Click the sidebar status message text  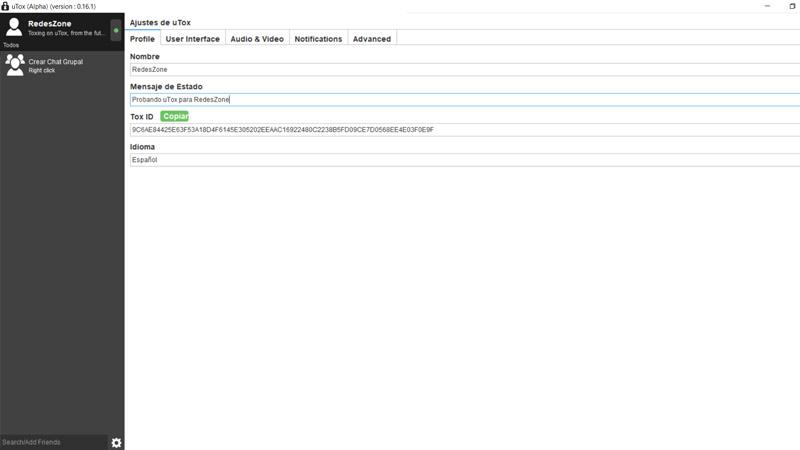click(66, 33)
